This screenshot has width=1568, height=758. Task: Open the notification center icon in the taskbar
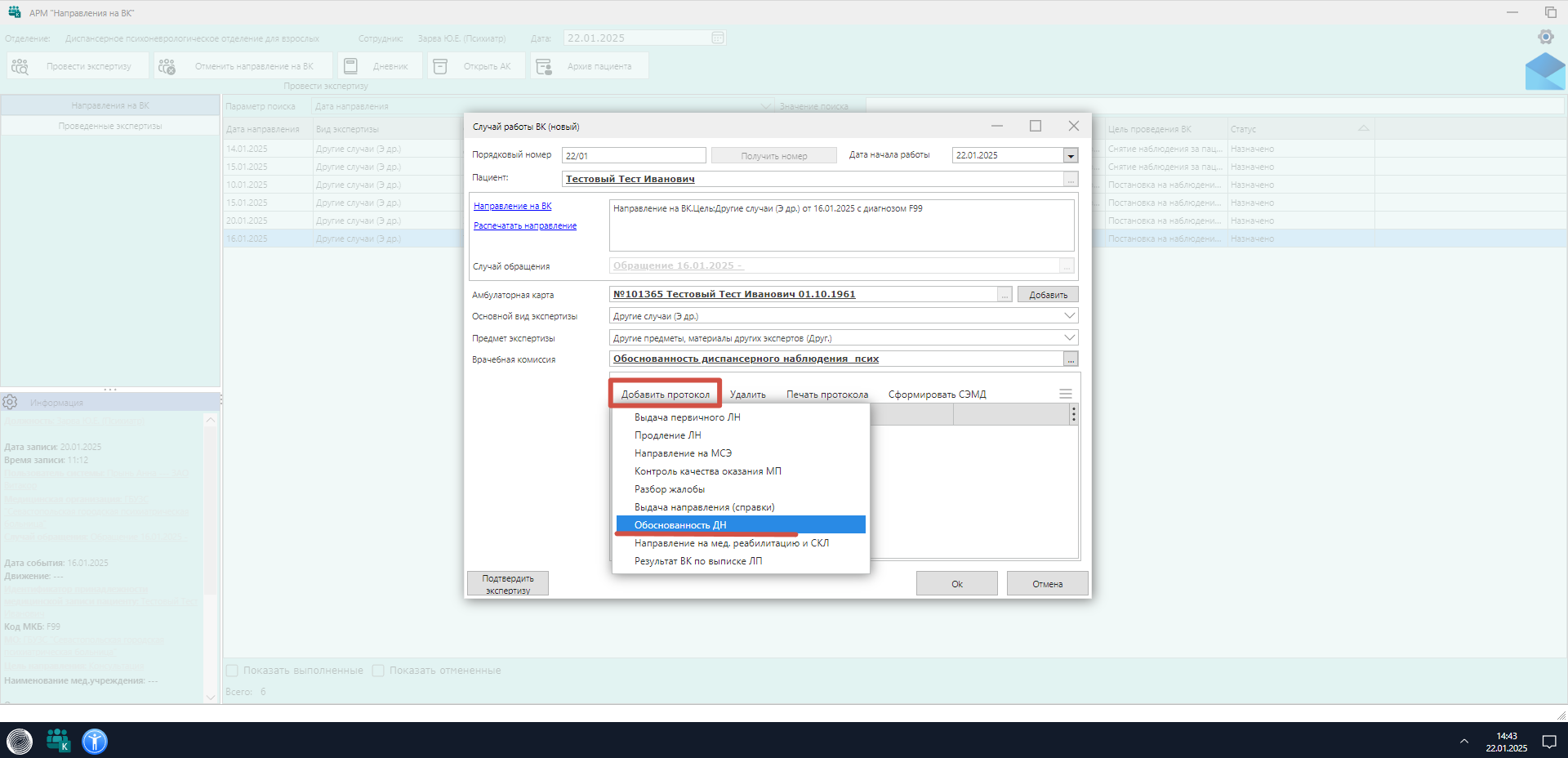coord(1548,742)
